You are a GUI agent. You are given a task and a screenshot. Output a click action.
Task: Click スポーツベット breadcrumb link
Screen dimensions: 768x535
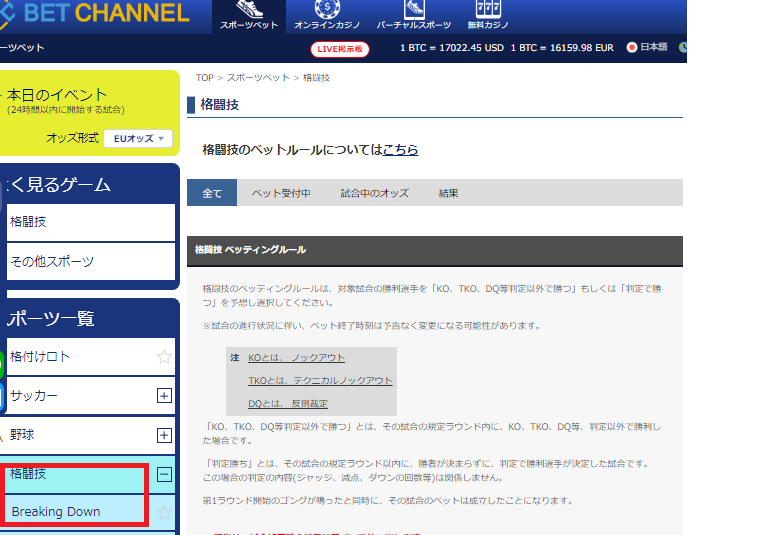pyautogui.click(x=258, y=78)
